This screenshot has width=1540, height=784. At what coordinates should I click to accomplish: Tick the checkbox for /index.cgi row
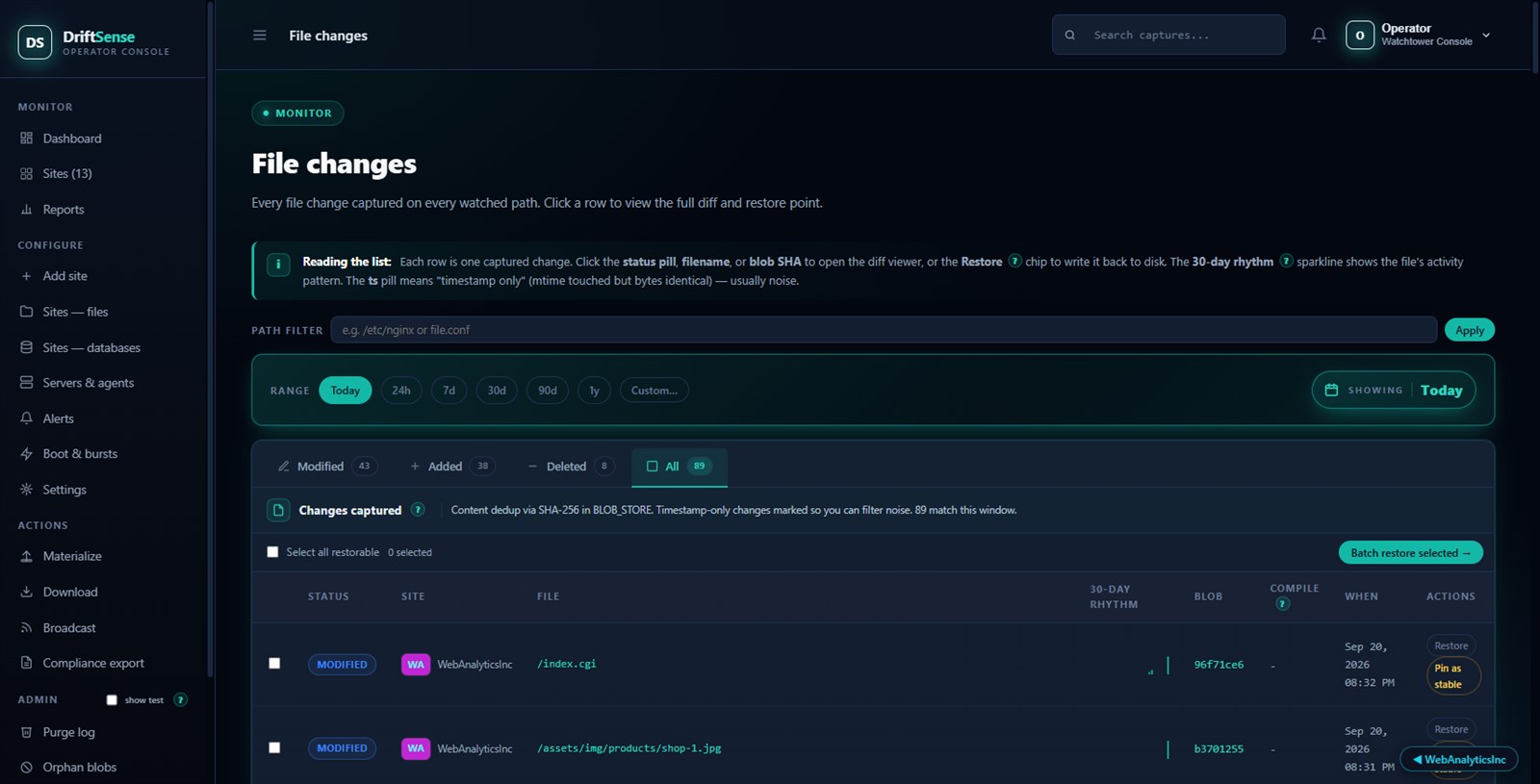click(274, 664)
